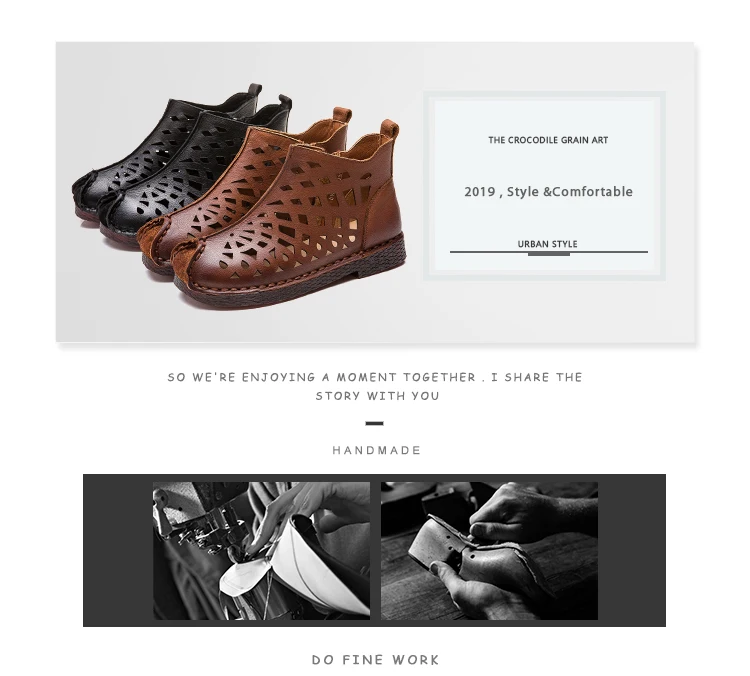Click the second brown boot's heel pull tab
The width and height of the screenshot is (750, 676).
pos(342,115)
